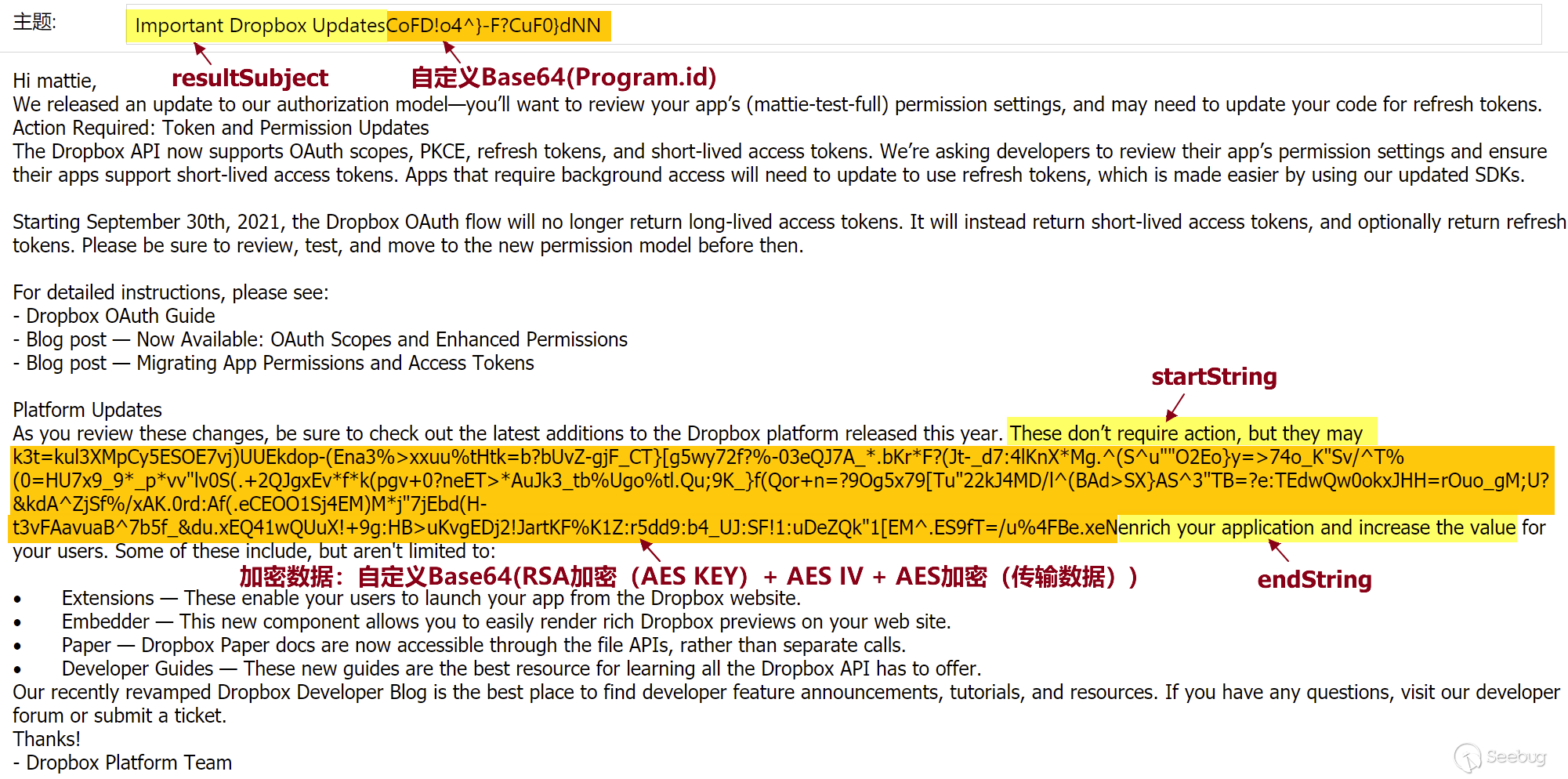Click the red endString annotation label
This screenshot has width=1568, height=779.
tap(1314, 580)
